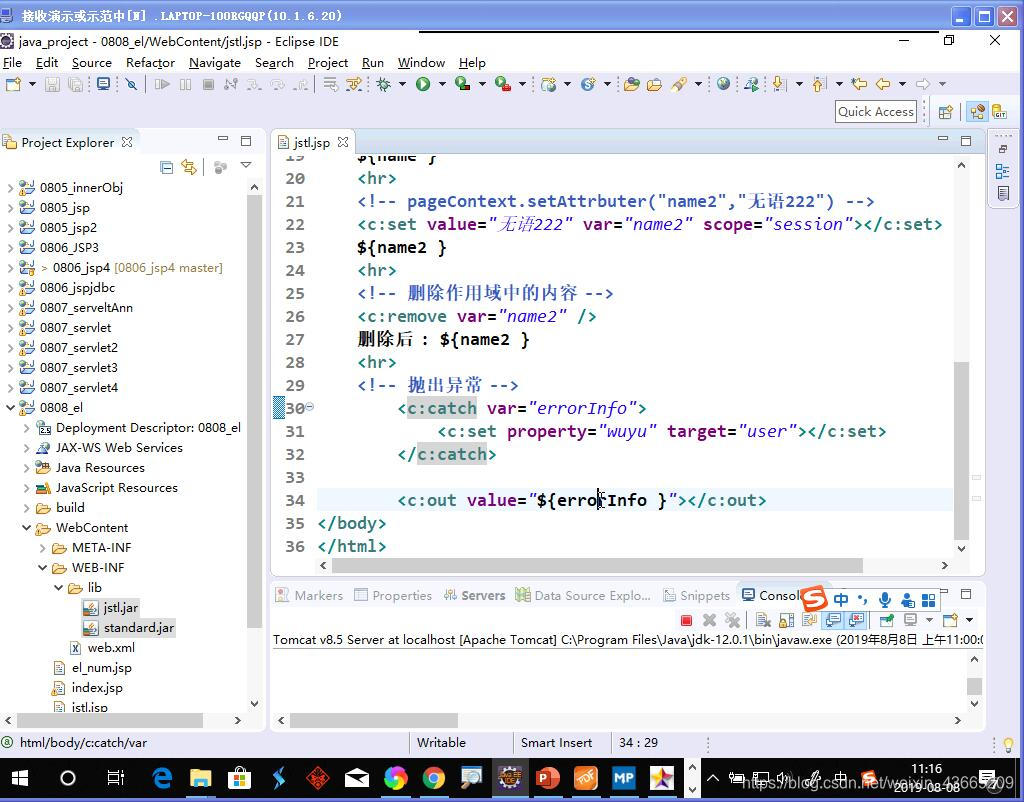Maximize the editor area

pyautogui.click(x=966, y=140)
